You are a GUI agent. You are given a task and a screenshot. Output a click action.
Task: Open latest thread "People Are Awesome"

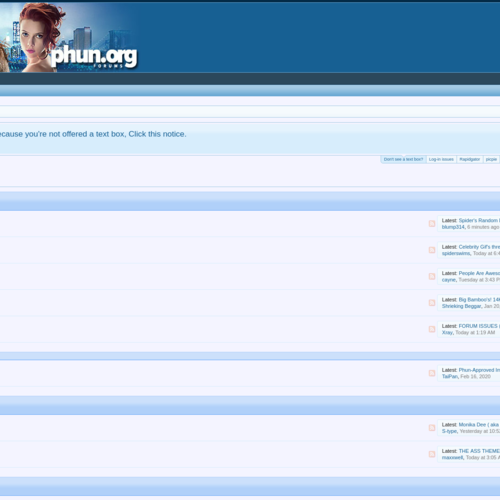coord(479,273)
